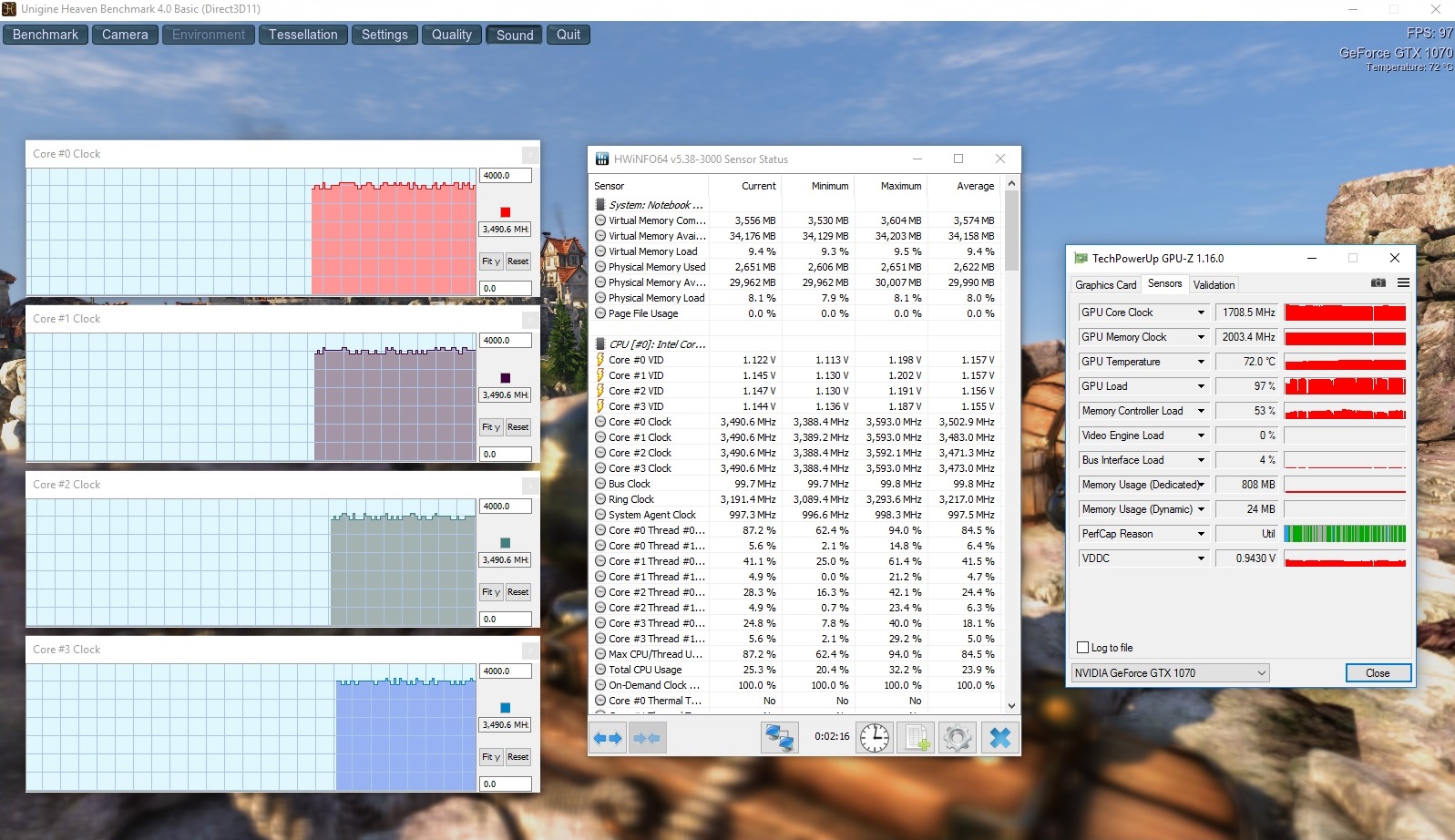Click Fit y in the Core #3 Clock graph

(x=491, y=757)
